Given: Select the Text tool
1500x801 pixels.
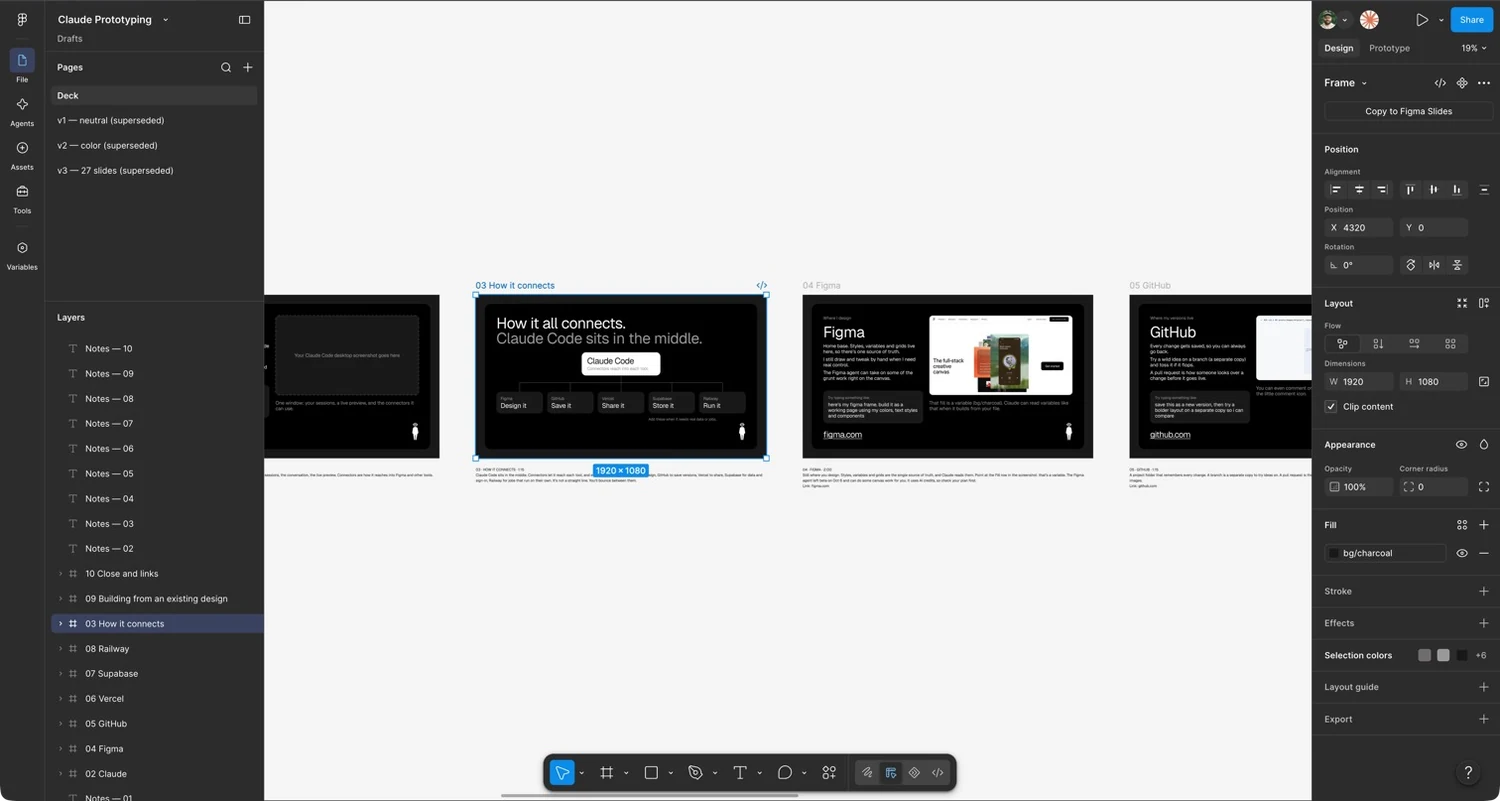Looking at the screenshot, I should coord(740,773).
